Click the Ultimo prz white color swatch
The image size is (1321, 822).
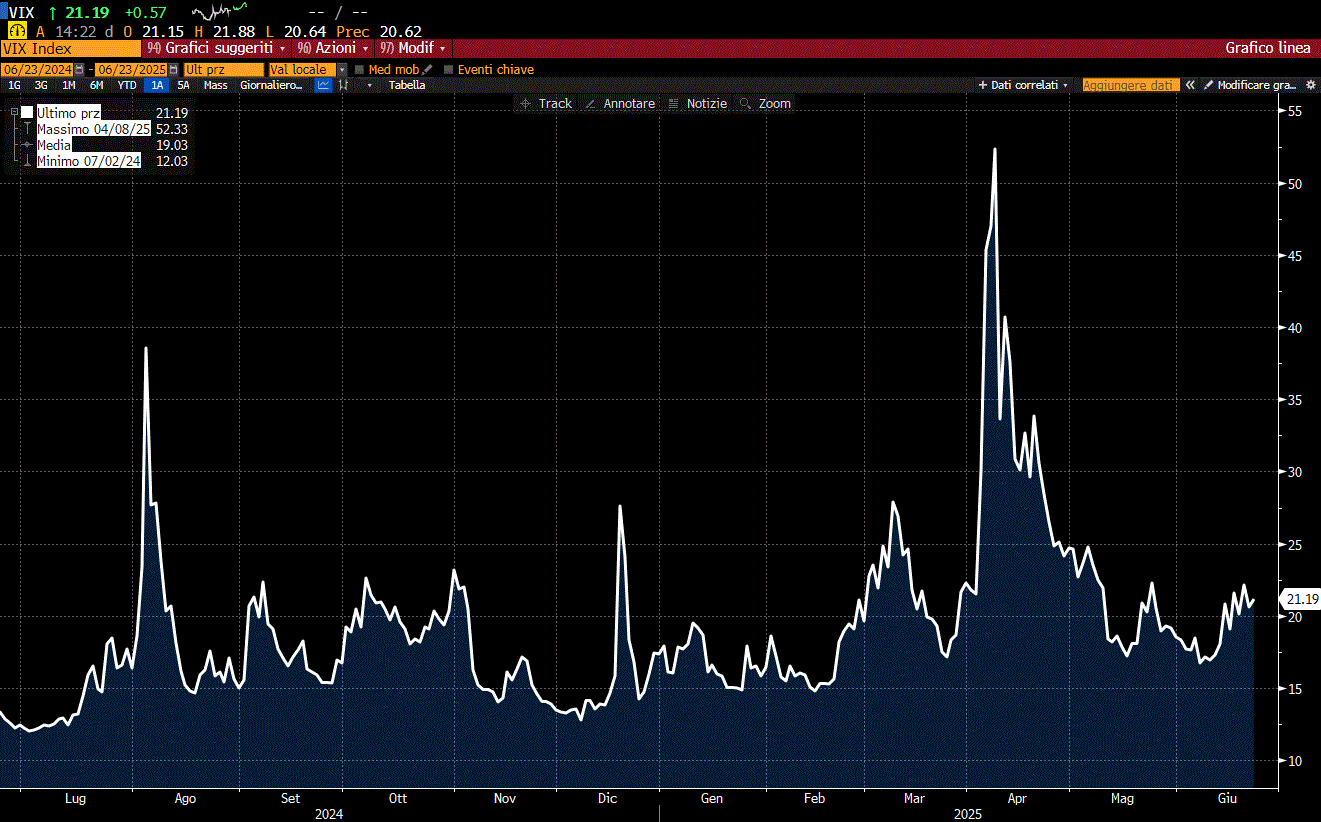27,112
